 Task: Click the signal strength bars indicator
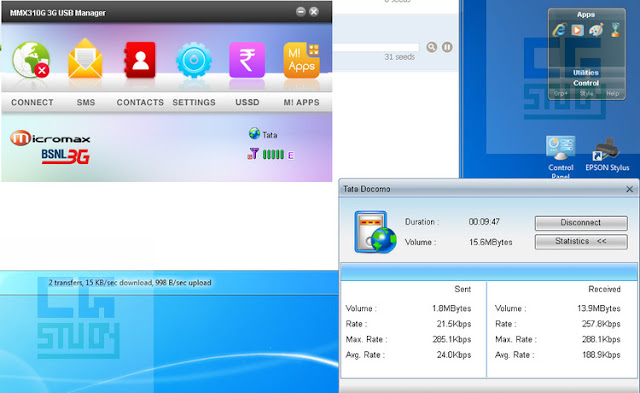[273, 154]
